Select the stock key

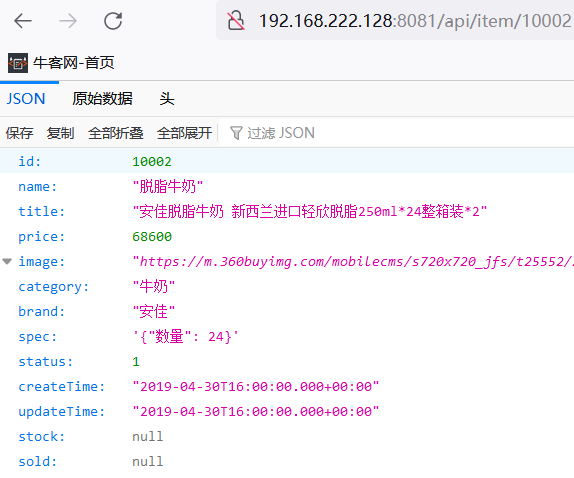(x=42, y=437)
